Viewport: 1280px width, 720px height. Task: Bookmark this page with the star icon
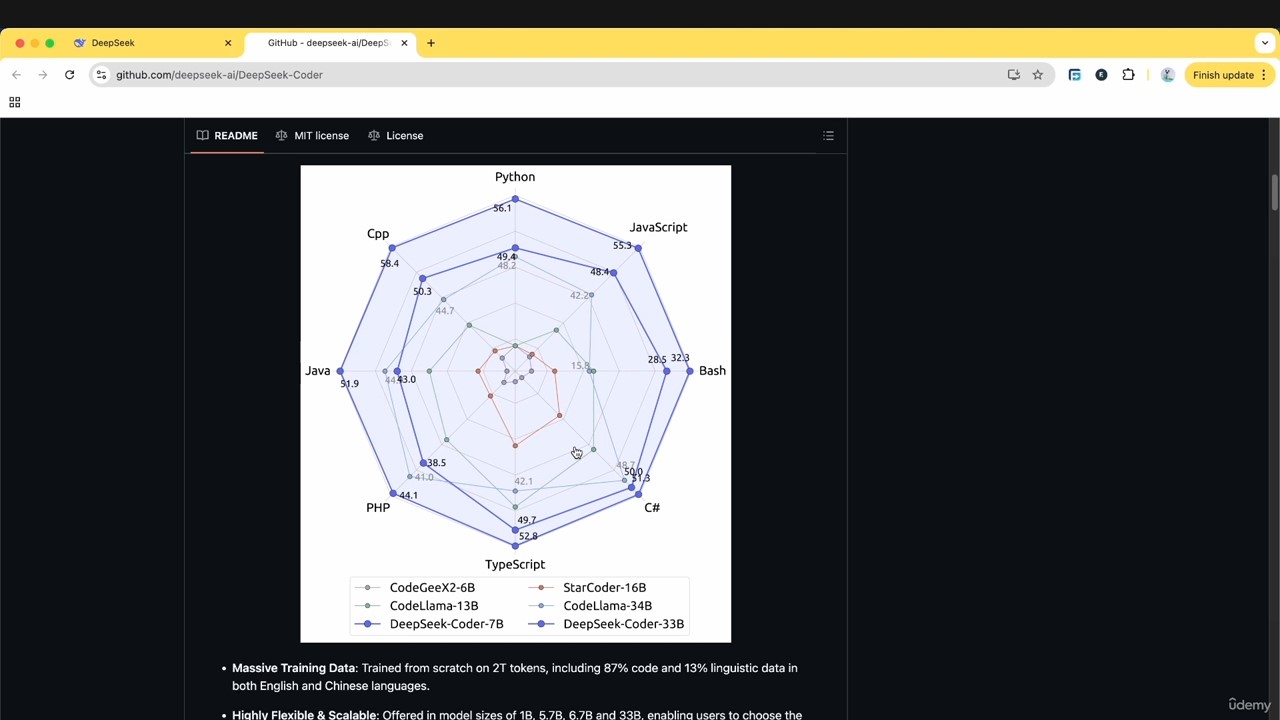pyautogui.click(x=1038, y=75)
